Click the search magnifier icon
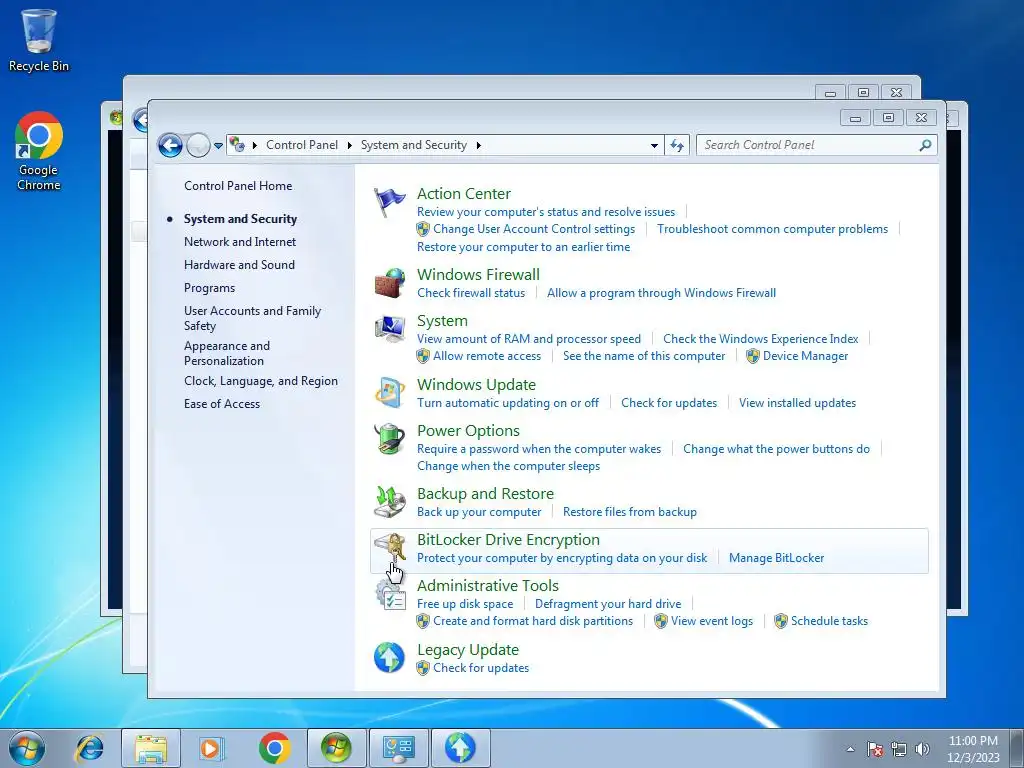Screen dimensions: 1024x768 pyautogui.click(x=925, y=145)
